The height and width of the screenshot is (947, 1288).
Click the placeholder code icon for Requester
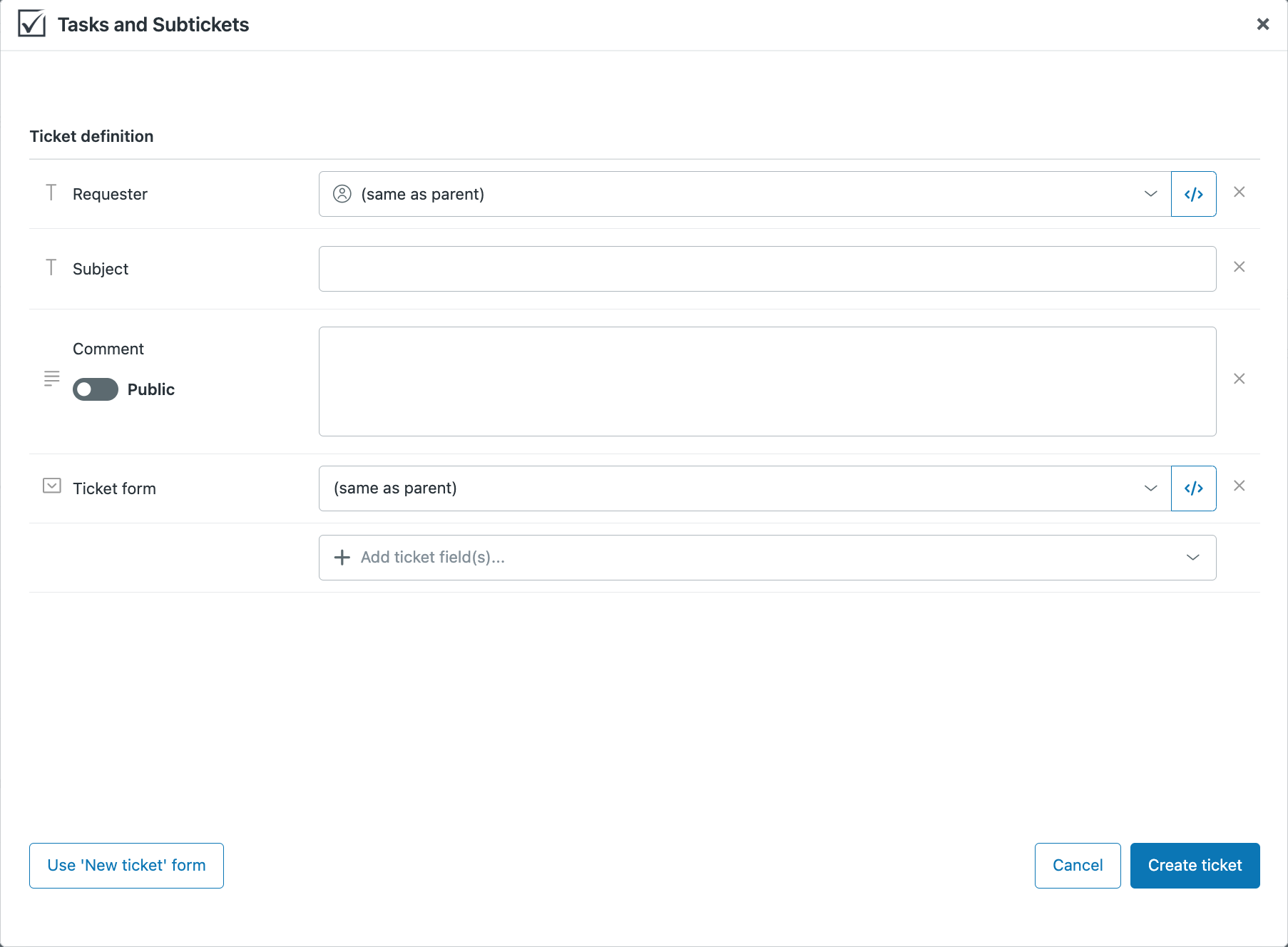(x=1193, y=194)
